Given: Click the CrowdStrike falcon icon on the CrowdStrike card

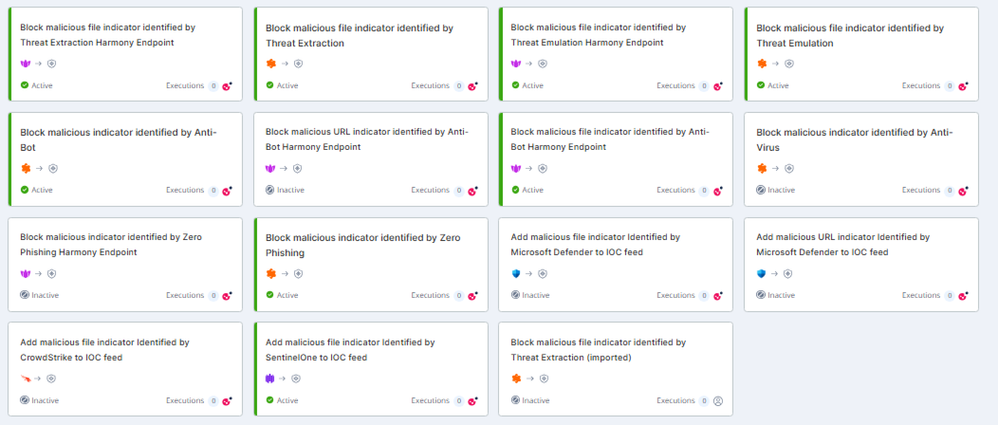Looking at the screenshot, I should 26,378.
